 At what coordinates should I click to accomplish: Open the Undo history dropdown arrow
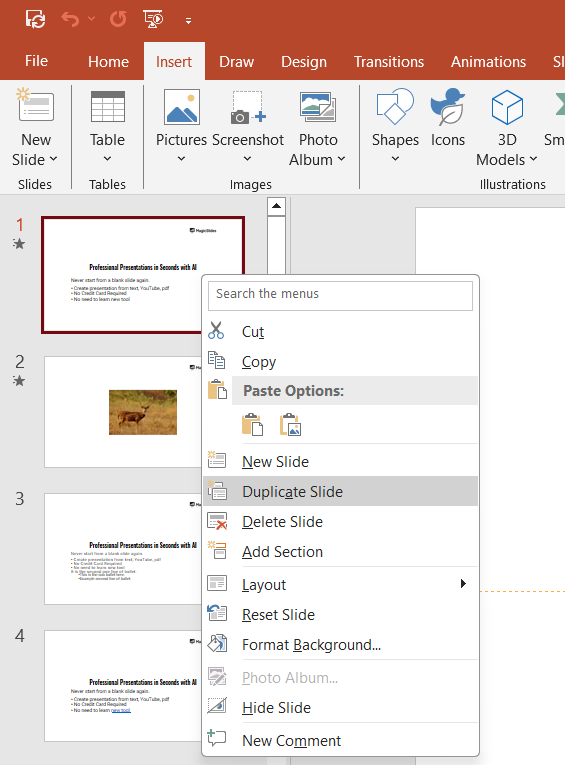pyautogui.click(x=91, y=19)
